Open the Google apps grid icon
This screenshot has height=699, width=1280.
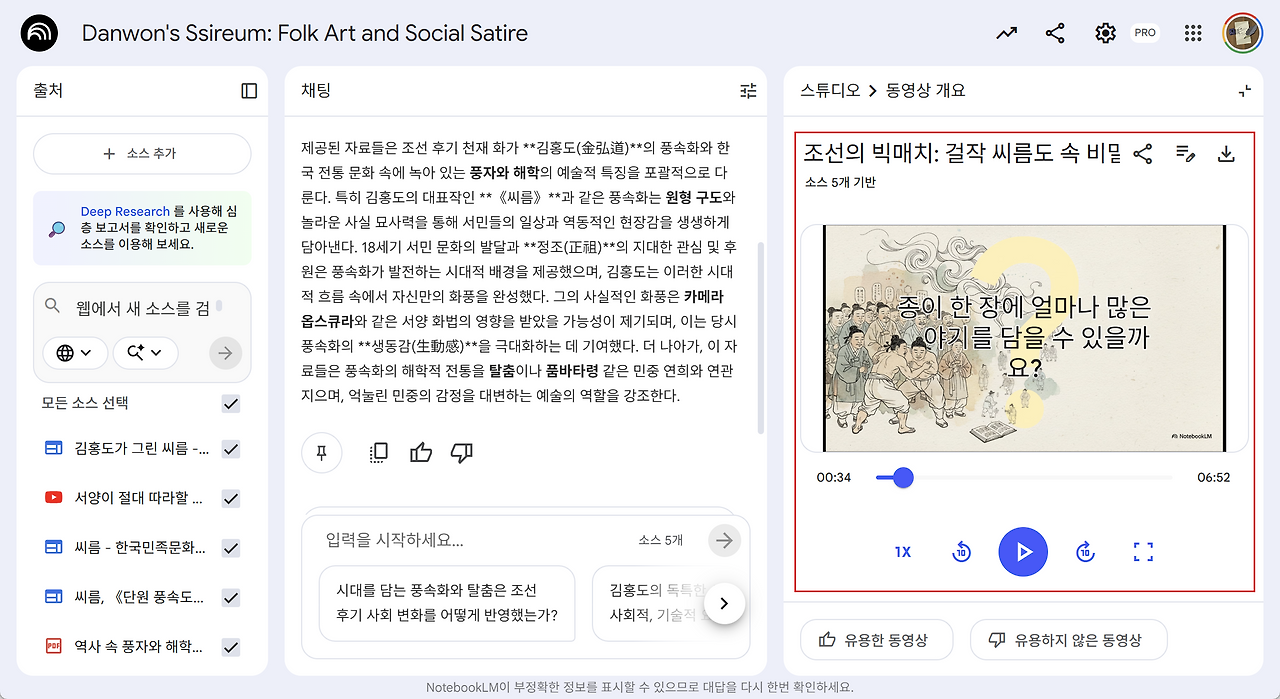tap(1192, 33)
